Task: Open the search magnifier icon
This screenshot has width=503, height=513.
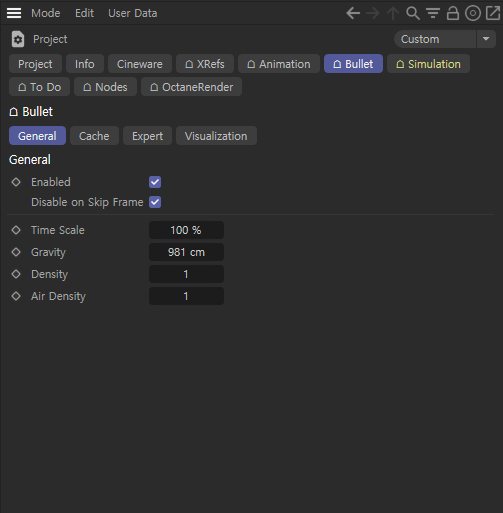Action: (x=413, y=13)
